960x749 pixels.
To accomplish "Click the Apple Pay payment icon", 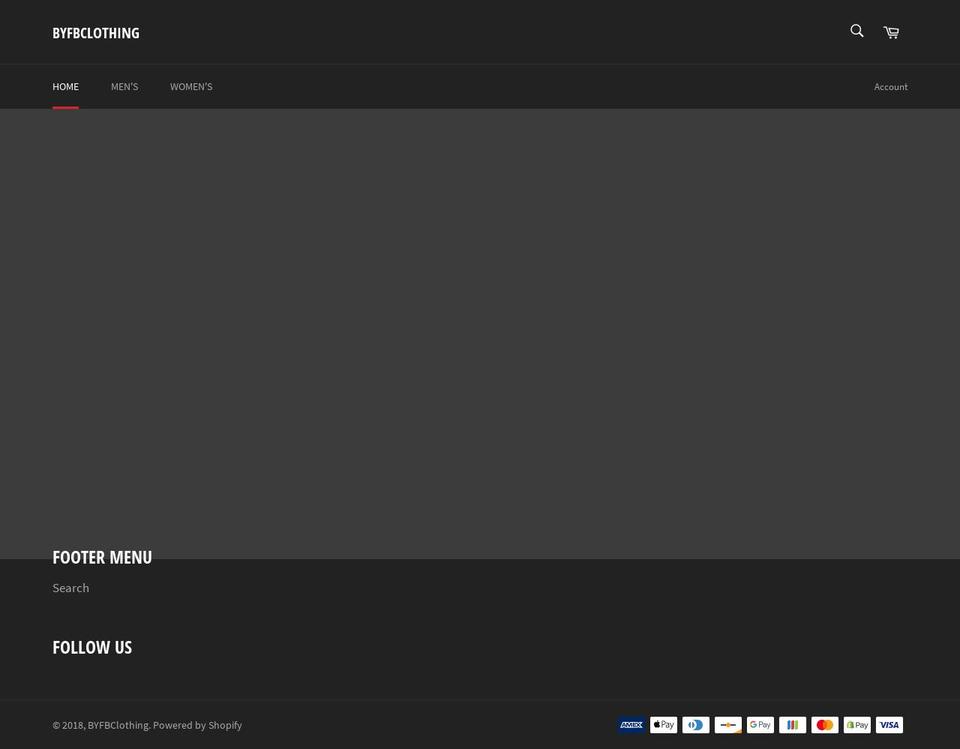I will click(x=664, y=725).
